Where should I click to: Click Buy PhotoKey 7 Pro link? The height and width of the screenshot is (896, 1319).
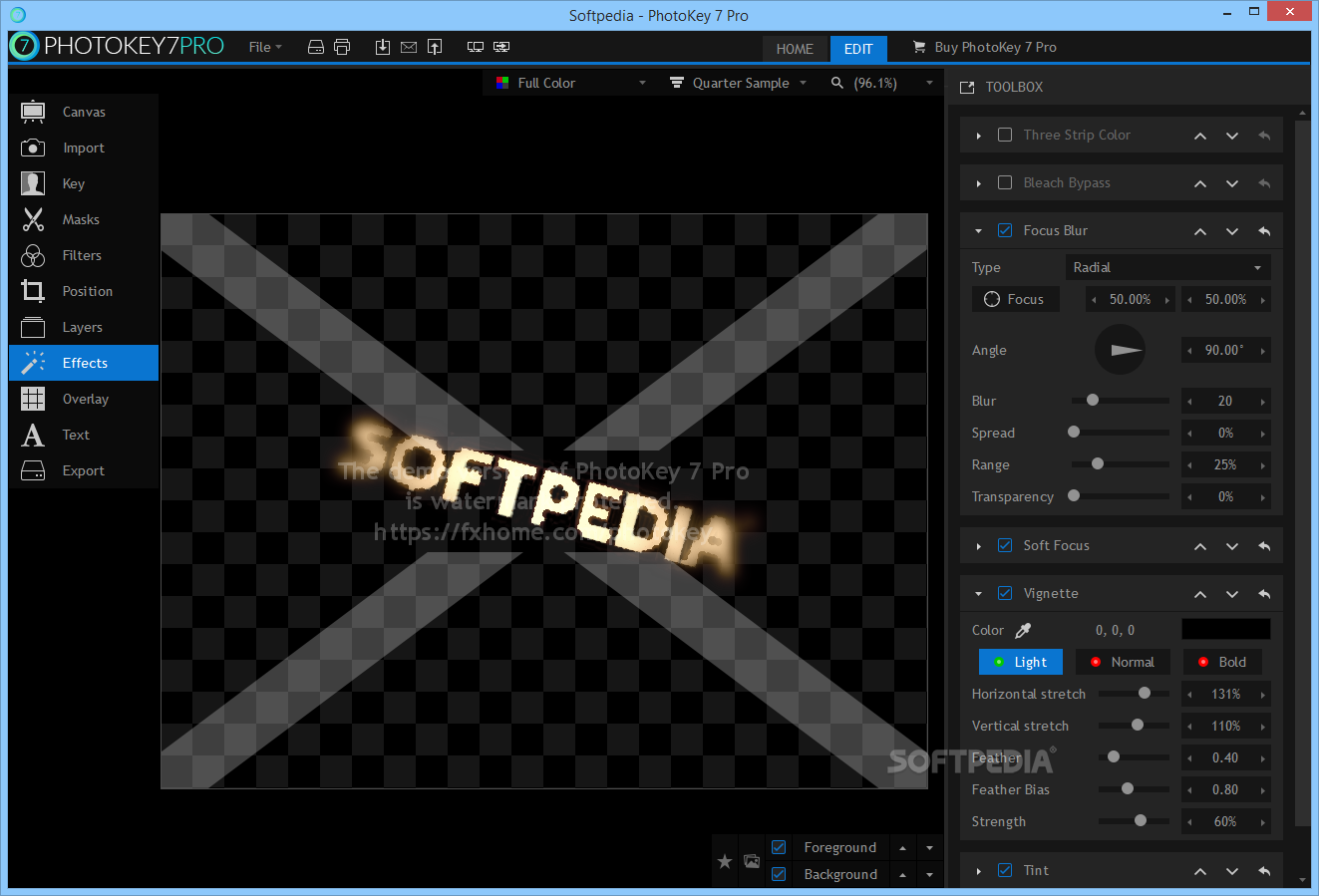(x=985, y=47)
